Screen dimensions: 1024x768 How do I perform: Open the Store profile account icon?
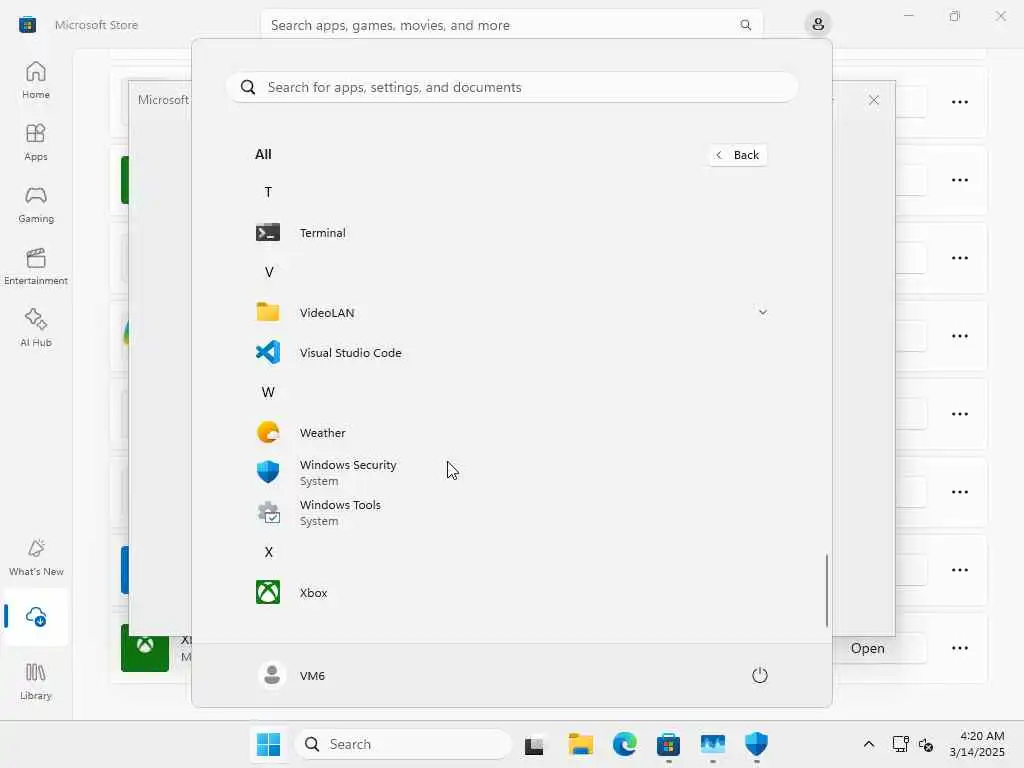[x=818, y=25]
